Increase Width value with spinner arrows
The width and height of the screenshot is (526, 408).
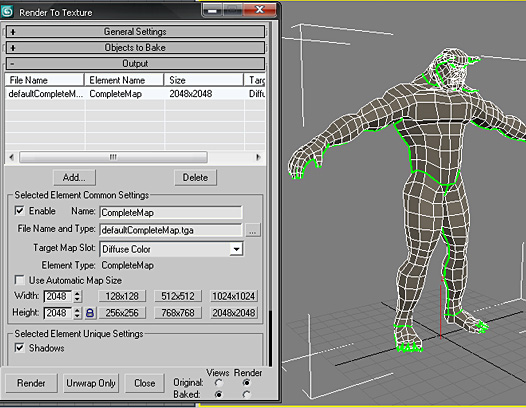[77, 294]
